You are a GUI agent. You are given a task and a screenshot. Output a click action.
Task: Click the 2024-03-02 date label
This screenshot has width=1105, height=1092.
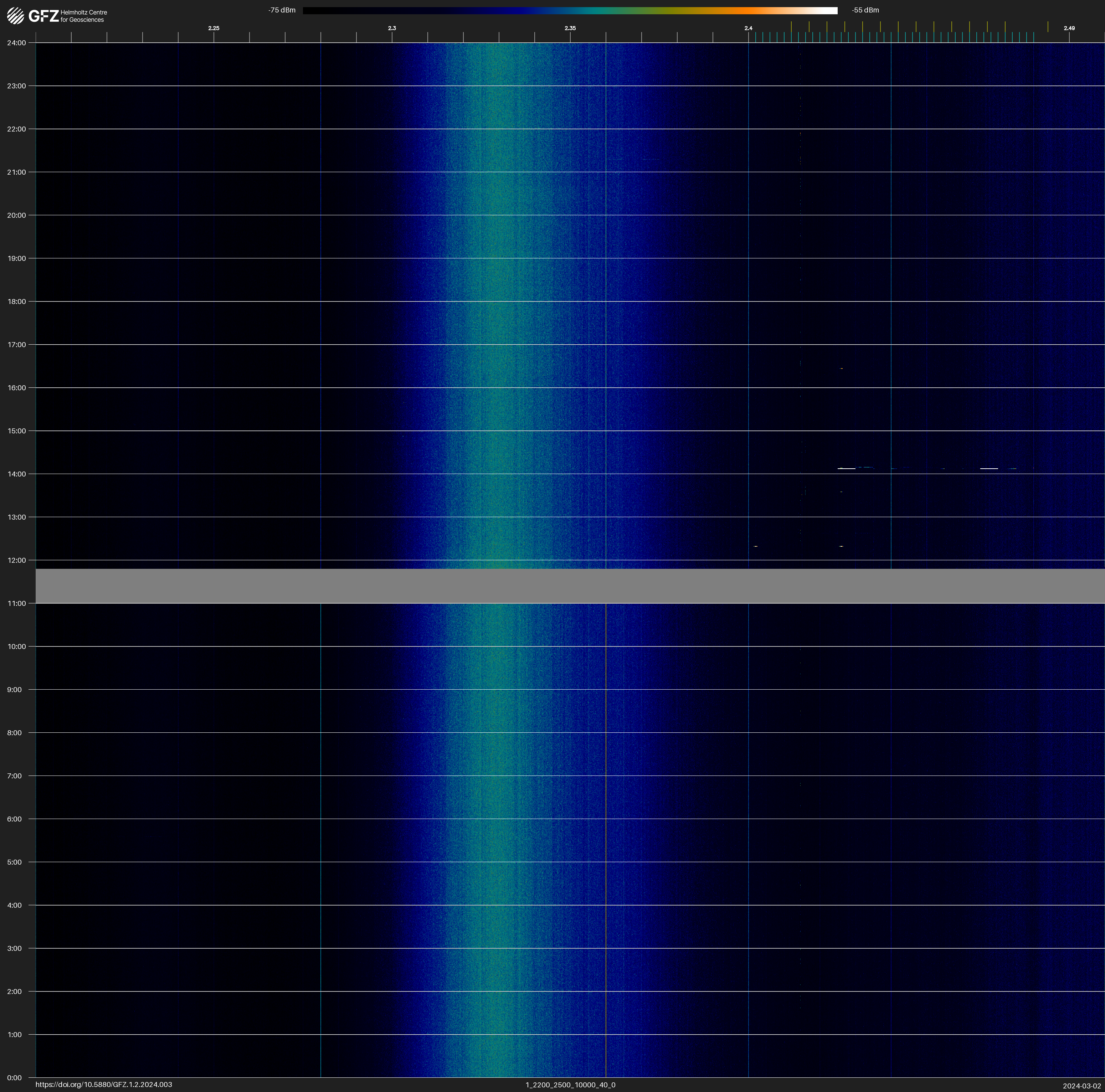click(1081, 1086)
